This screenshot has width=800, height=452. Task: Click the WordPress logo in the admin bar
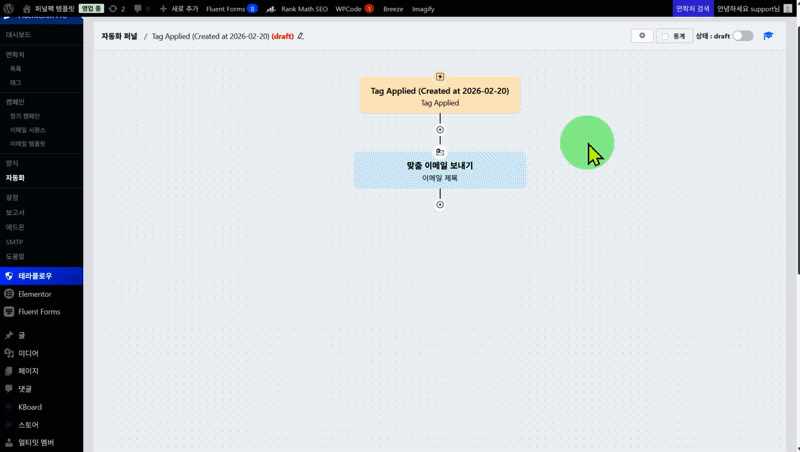pyautogui.click(x=9, y=8)
